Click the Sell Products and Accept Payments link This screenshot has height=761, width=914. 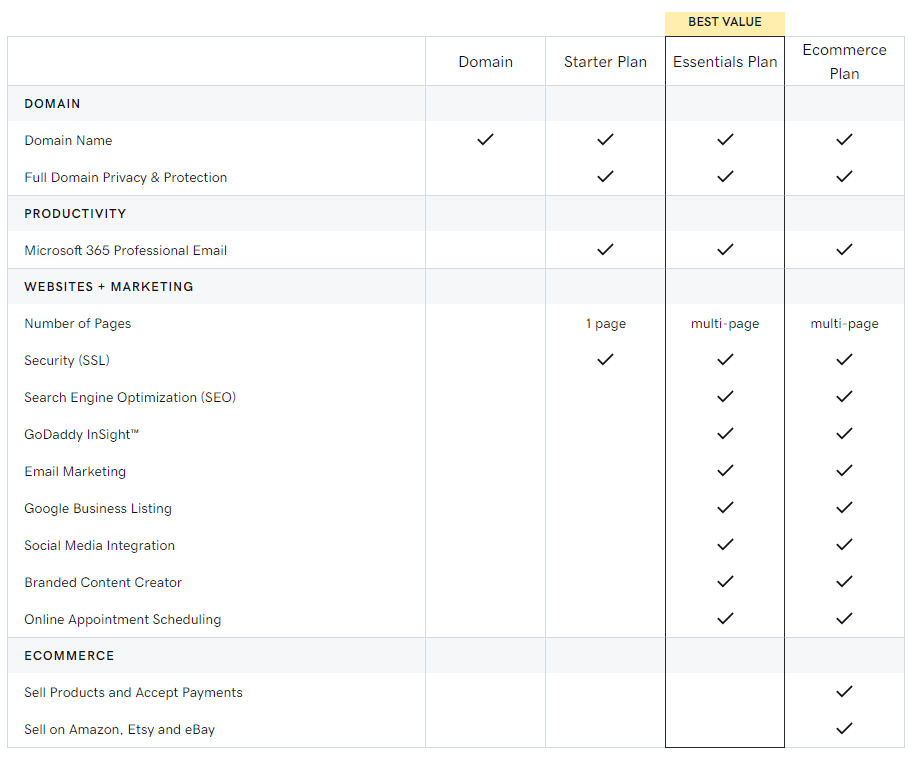pos(133,692)
